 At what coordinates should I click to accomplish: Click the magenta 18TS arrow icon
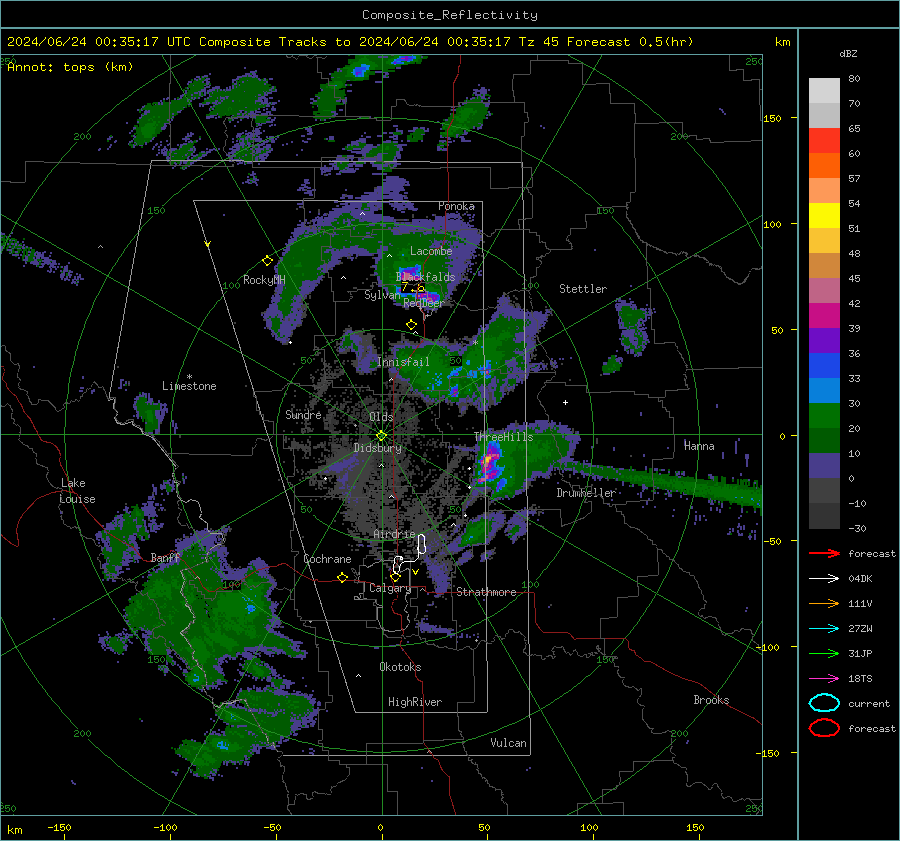(x=824, y=679)
